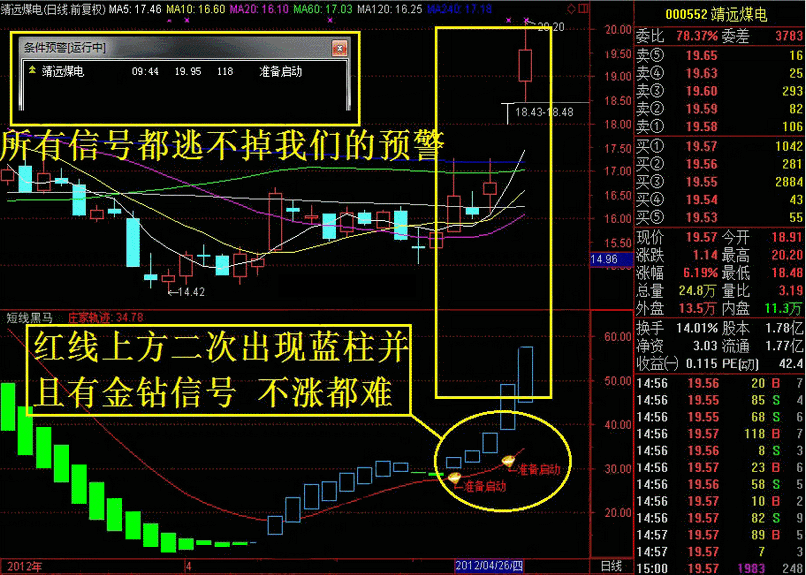Select 委差 3783 value
The height and width of the screenshot is (575, 806).
[789, 35]
